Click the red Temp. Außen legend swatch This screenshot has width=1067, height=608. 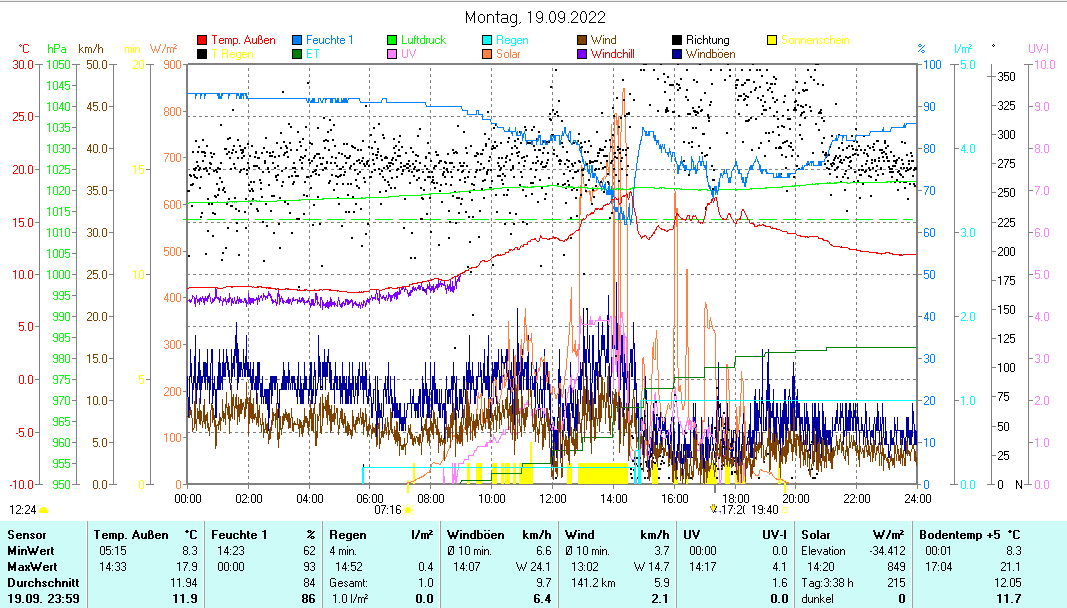(203, 40)
